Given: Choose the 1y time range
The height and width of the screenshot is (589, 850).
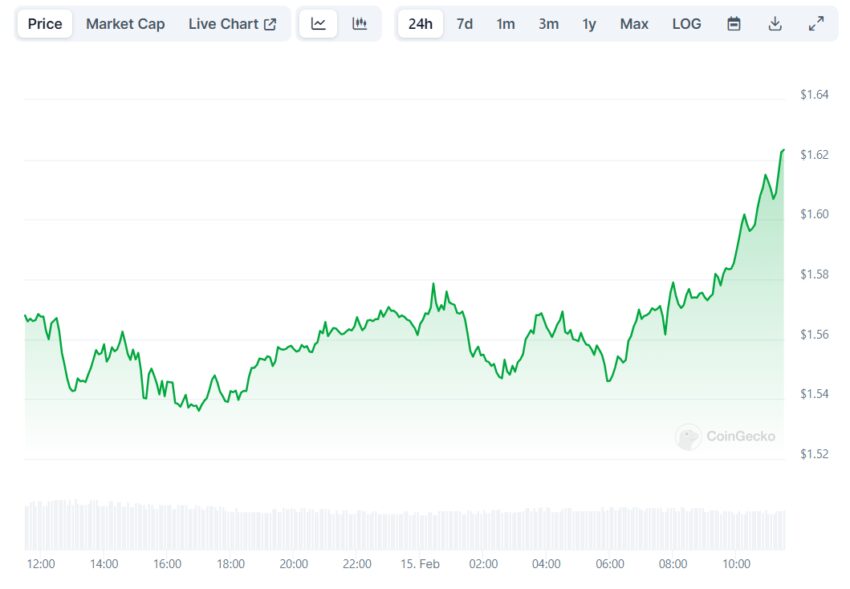Looking at the screenshot, I should (x=589, y=24).
